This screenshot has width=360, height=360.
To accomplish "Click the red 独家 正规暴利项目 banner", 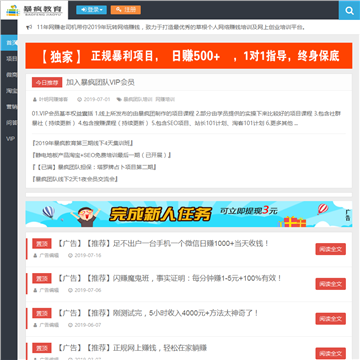I will [x=189, y=56].
